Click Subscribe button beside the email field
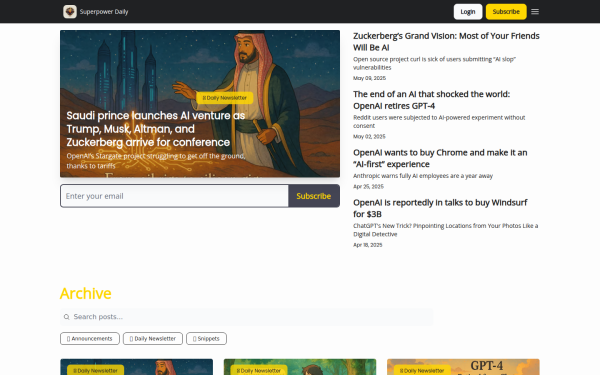The image size is (600, 375). (x=314, y=196)
